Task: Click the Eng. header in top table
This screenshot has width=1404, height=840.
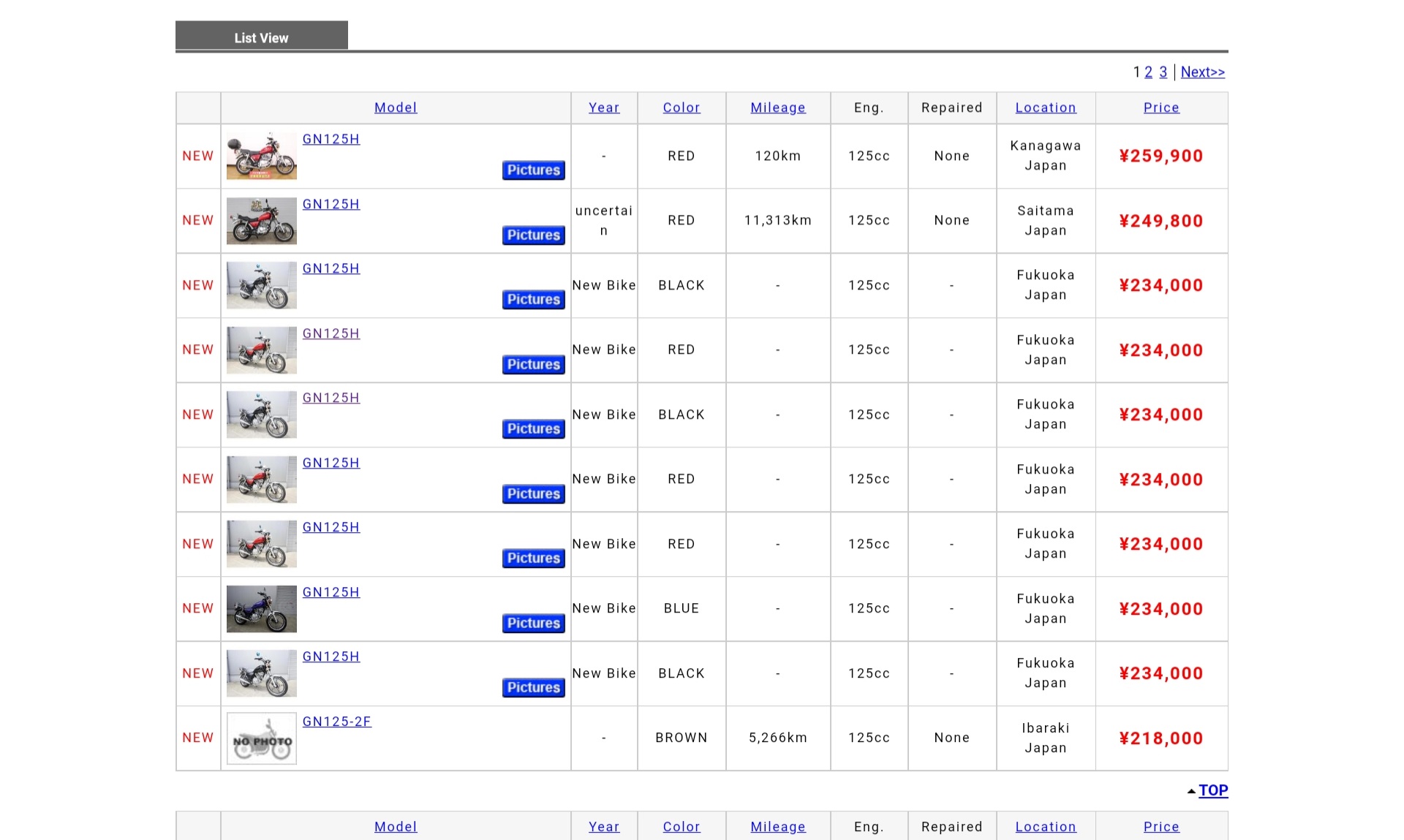Action: 869,107
